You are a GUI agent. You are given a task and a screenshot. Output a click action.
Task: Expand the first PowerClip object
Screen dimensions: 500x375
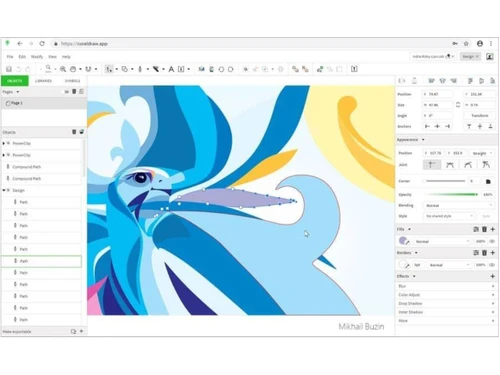point(4,143)
